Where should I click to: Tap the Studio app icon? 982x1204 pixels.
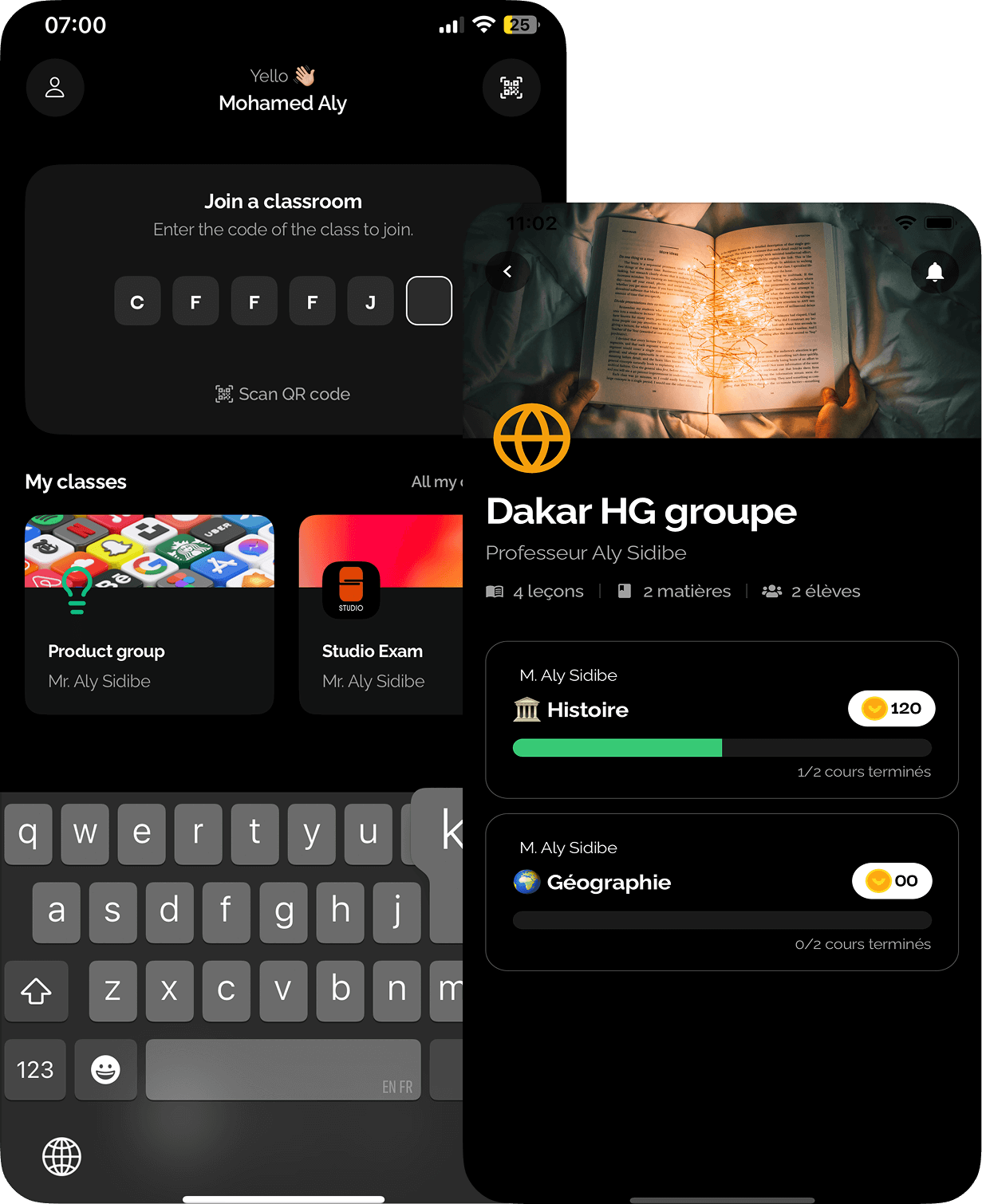click(351, 590)
